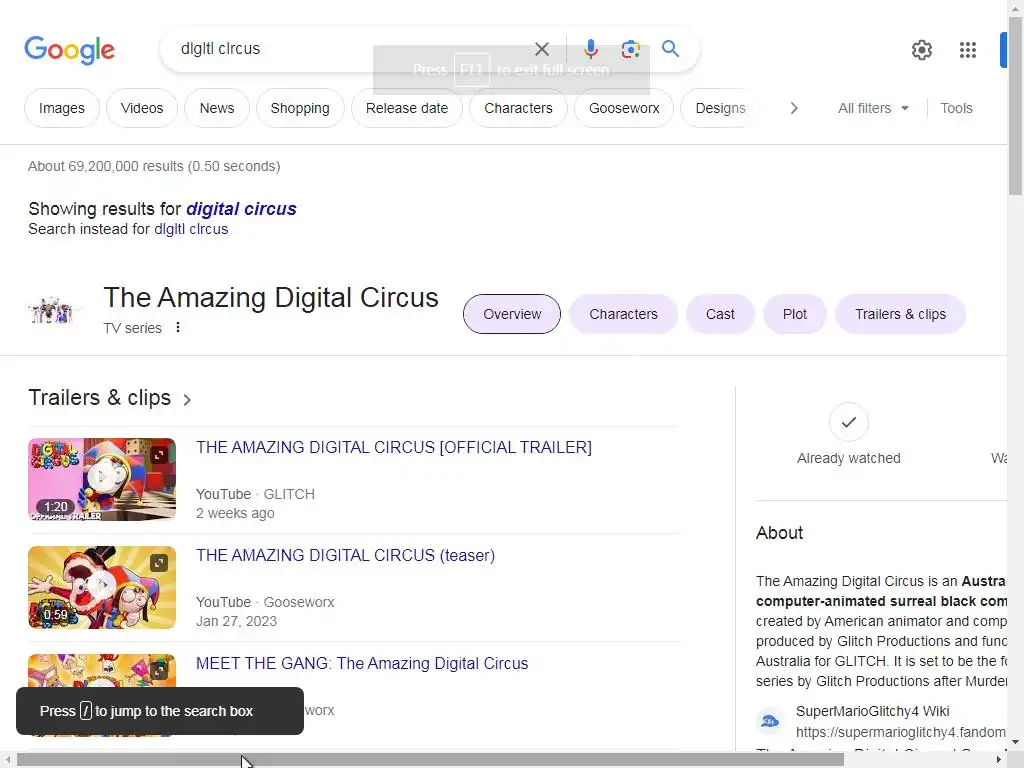
Task: Open the Tools options
Action: (x=956, y=108)
